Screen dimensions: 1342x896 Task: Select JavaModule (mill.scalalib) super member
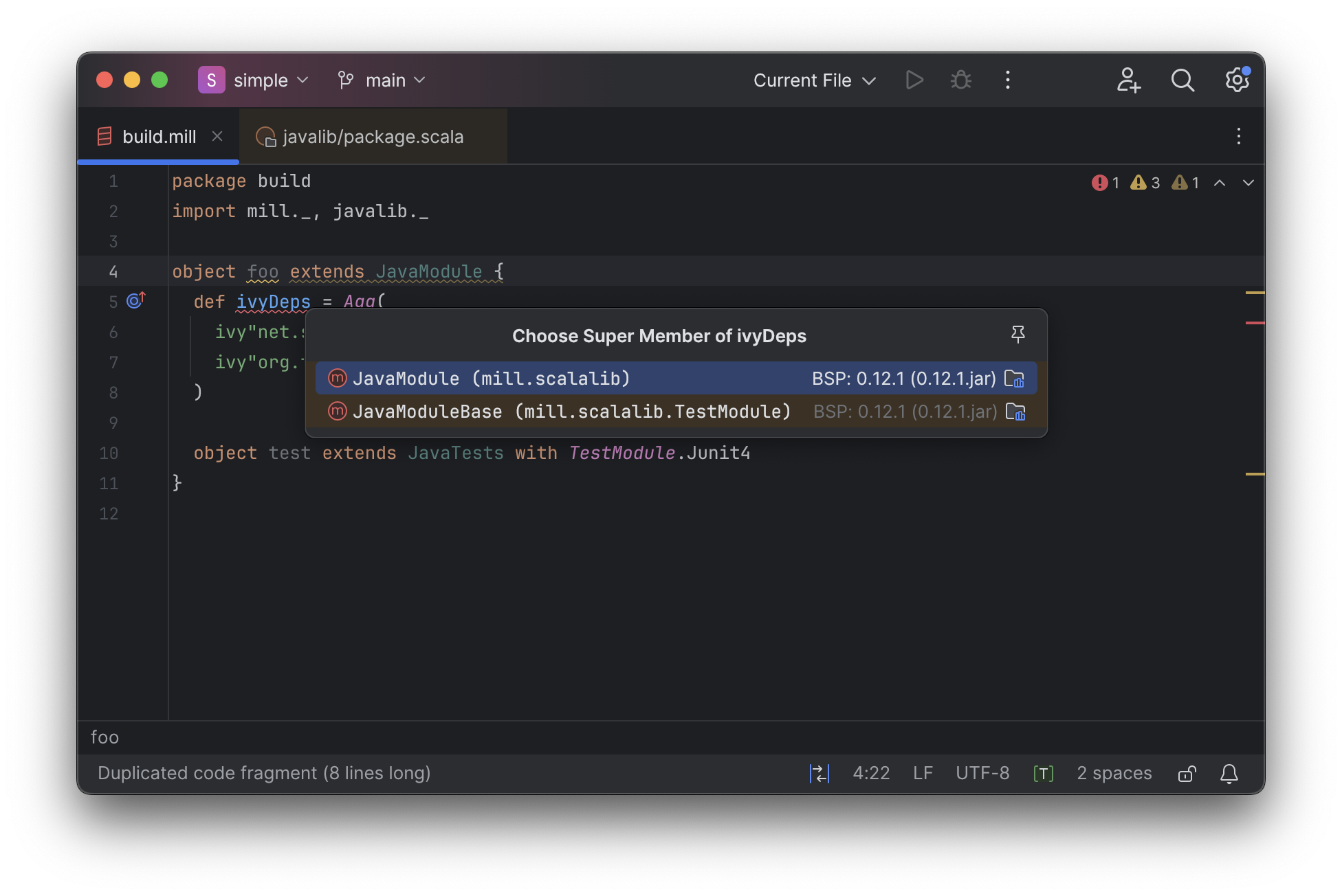(676, 378)
